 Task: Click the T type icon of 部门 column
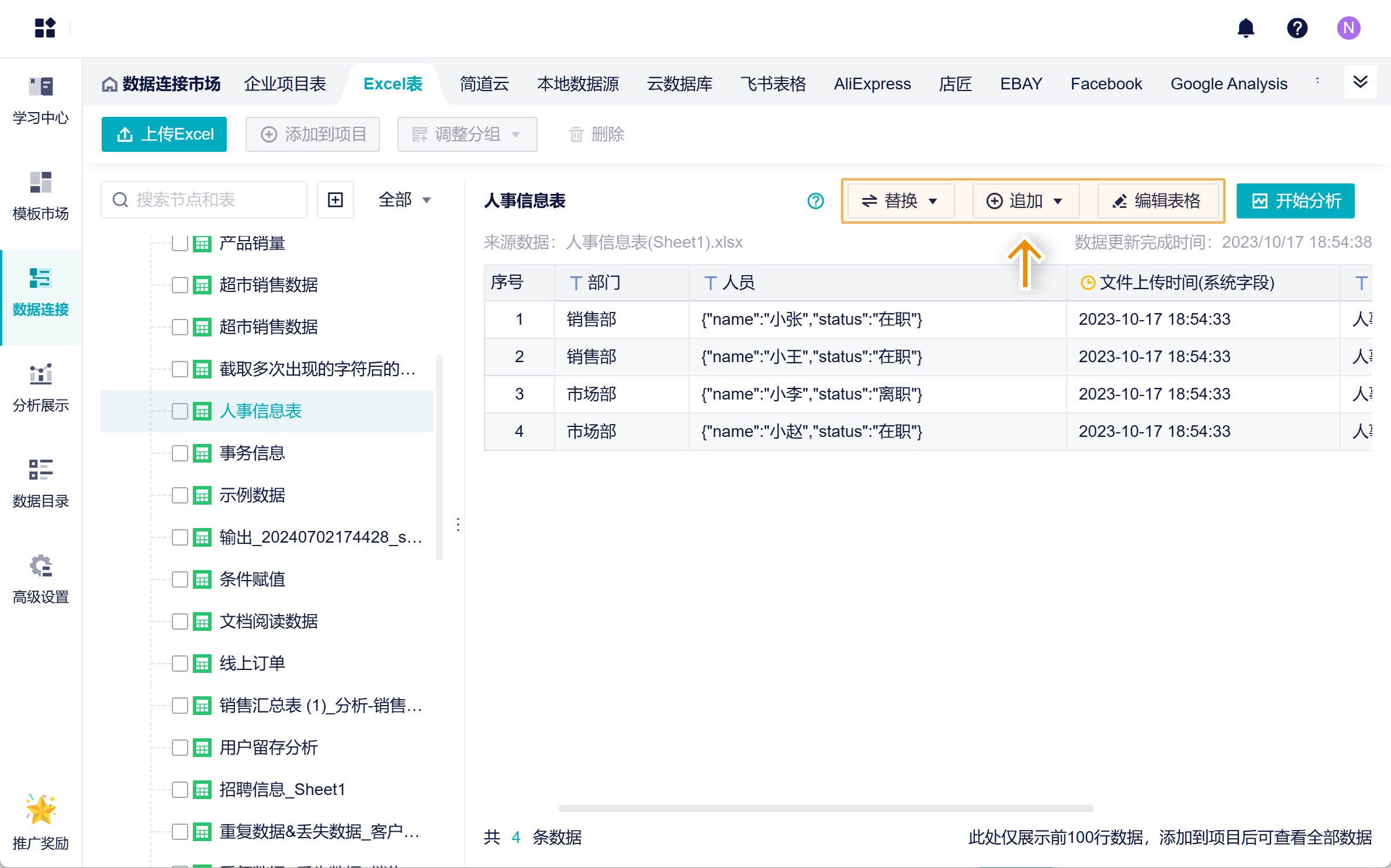coord(576,283)
